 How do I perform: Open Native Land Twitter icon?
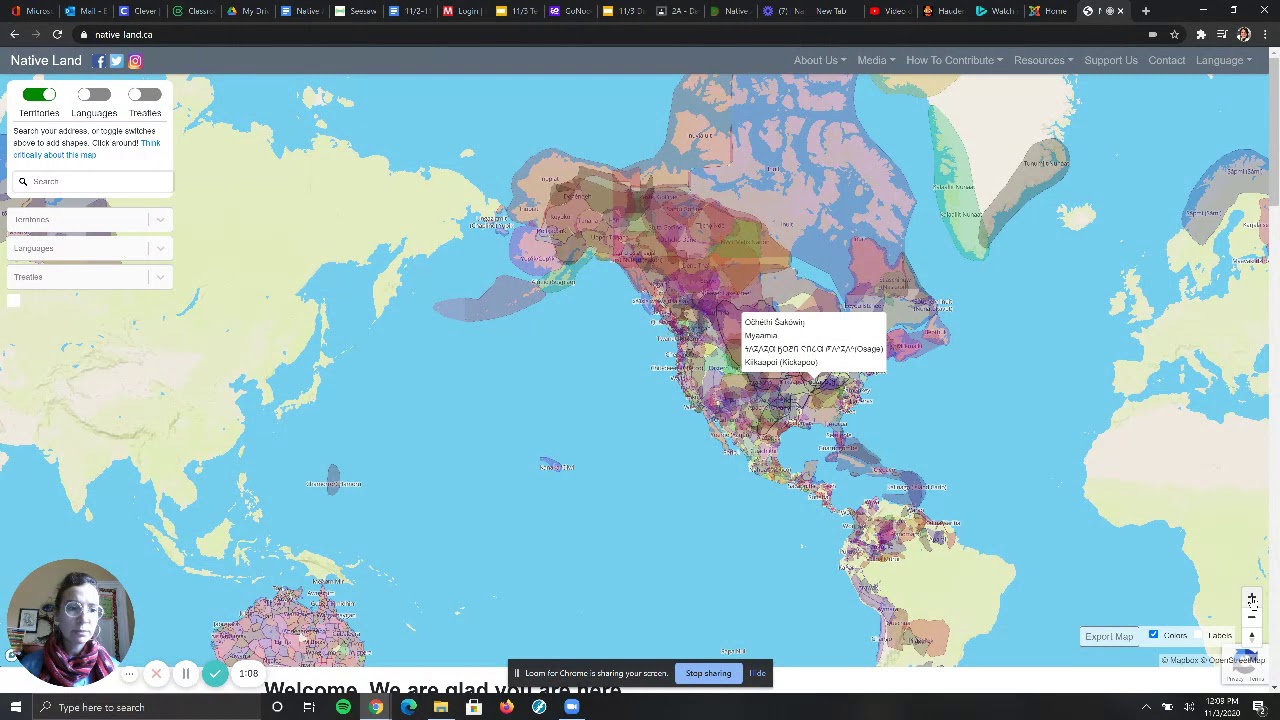[117, 61]
